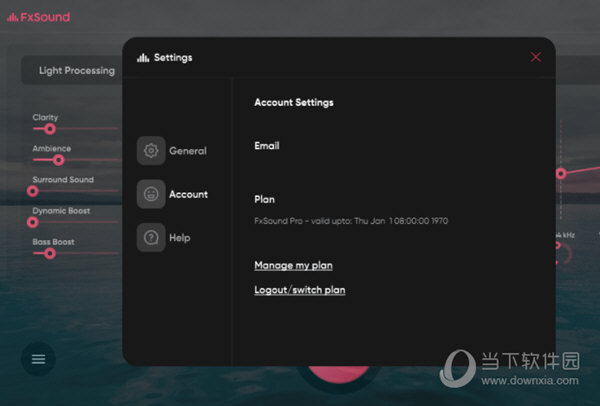Image resolution: width=600 pixels, height=406 pixels.
Task: Follow the Manage my plan link
Action: click(293, 265)
